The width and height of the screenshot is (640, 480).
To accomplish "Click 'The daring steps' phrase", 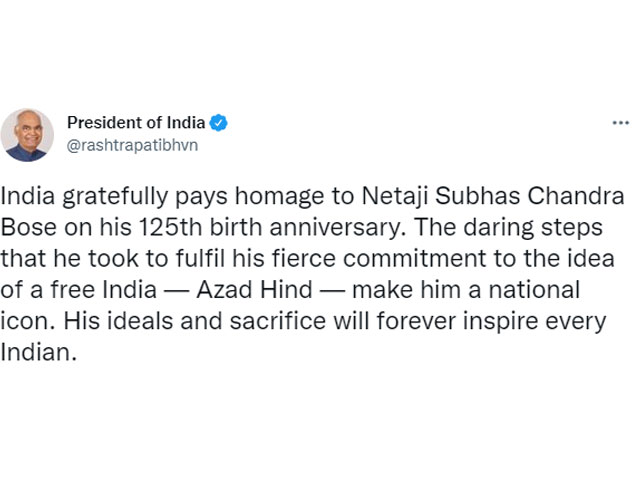I will tap(508, 228).
